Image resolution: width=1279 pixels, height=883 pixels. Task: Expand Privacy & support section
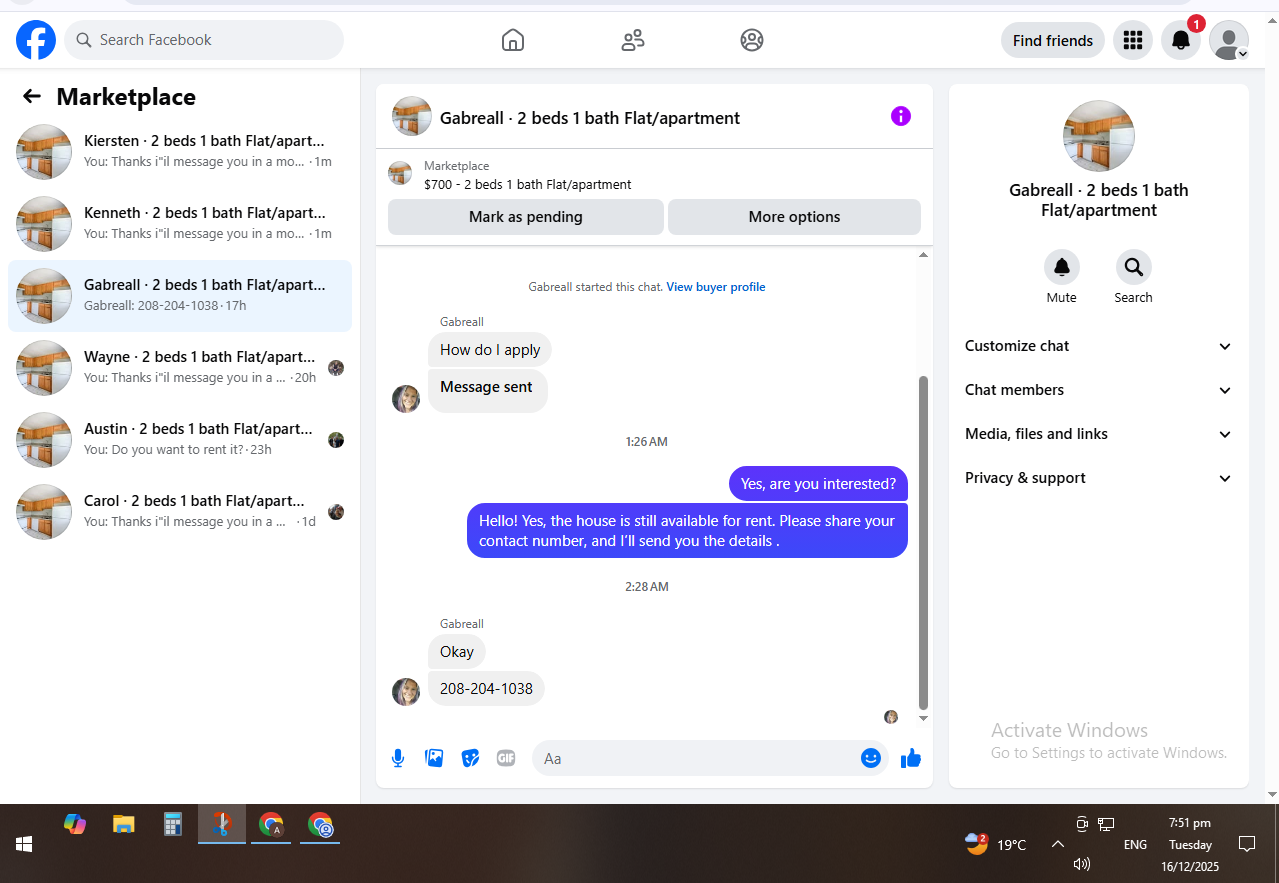pyautogui.click(x=1098, y=478)
